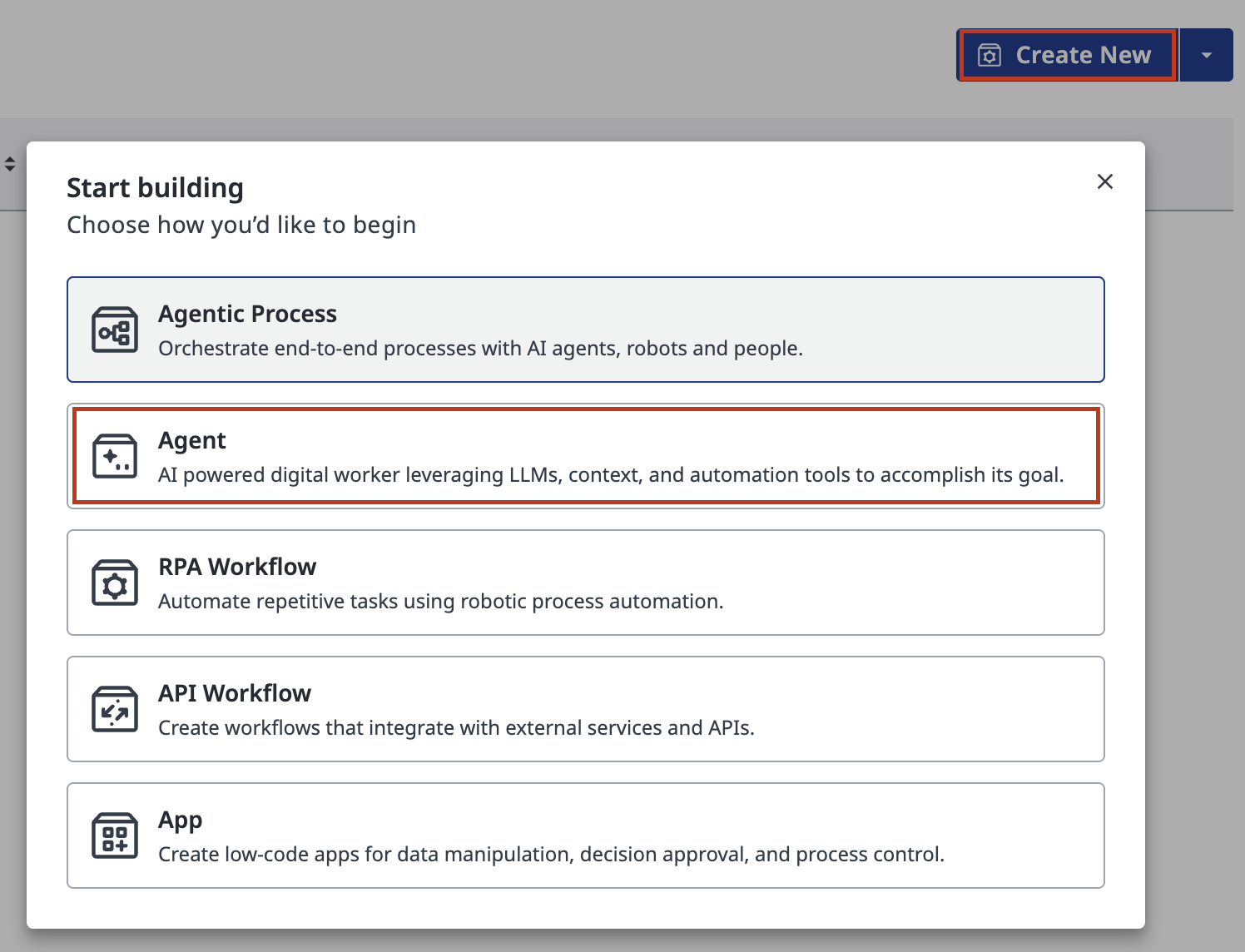
Task: Click the 'Create low-code apps' description
Action: 551,854
